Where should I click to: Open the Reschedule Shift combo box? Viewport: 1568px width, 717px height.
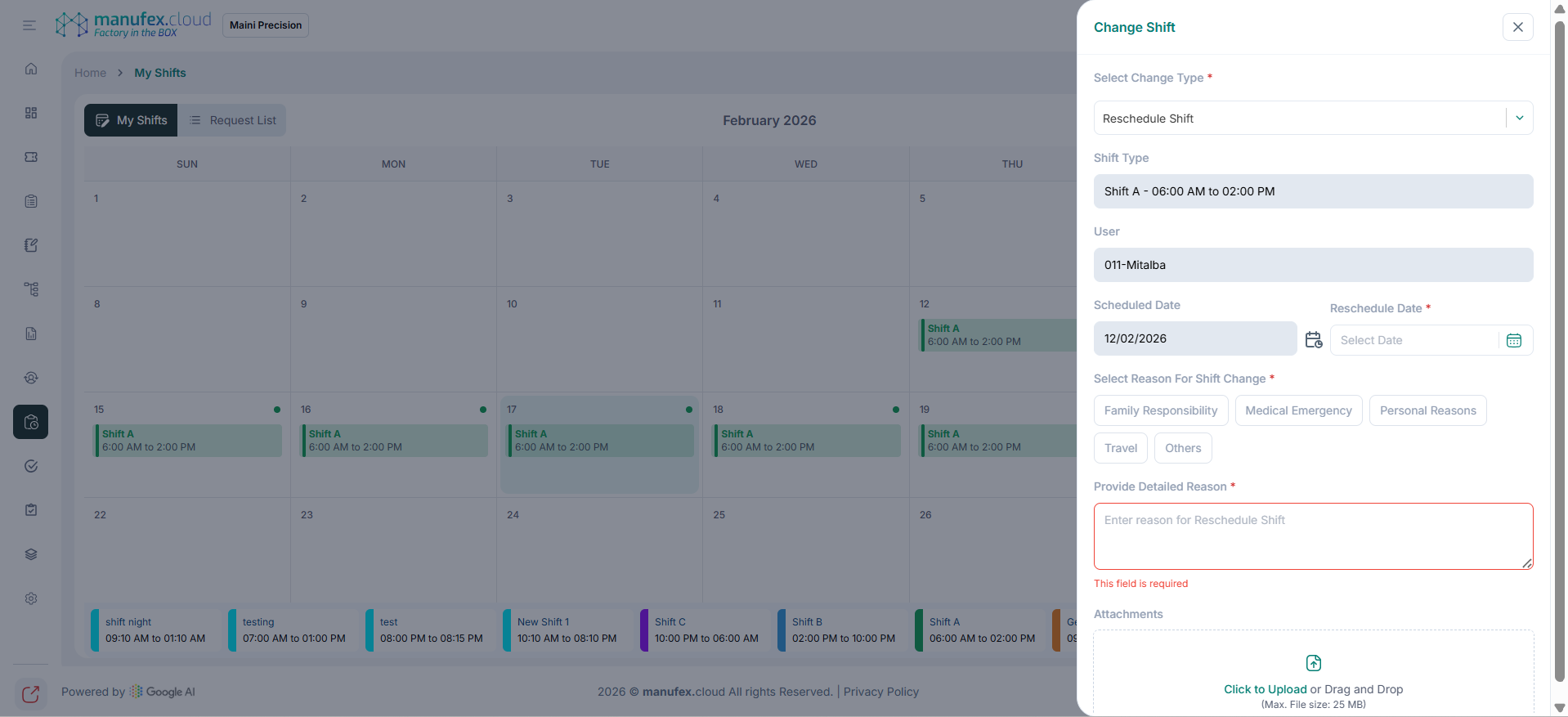[1313, 118]
